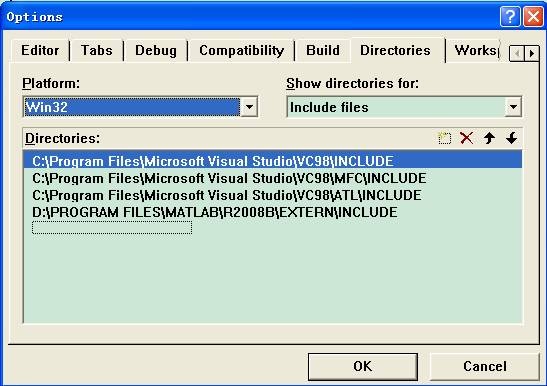Switch to the Tabs tab
The image size is (547, 386).
click(x=97, y=51)
